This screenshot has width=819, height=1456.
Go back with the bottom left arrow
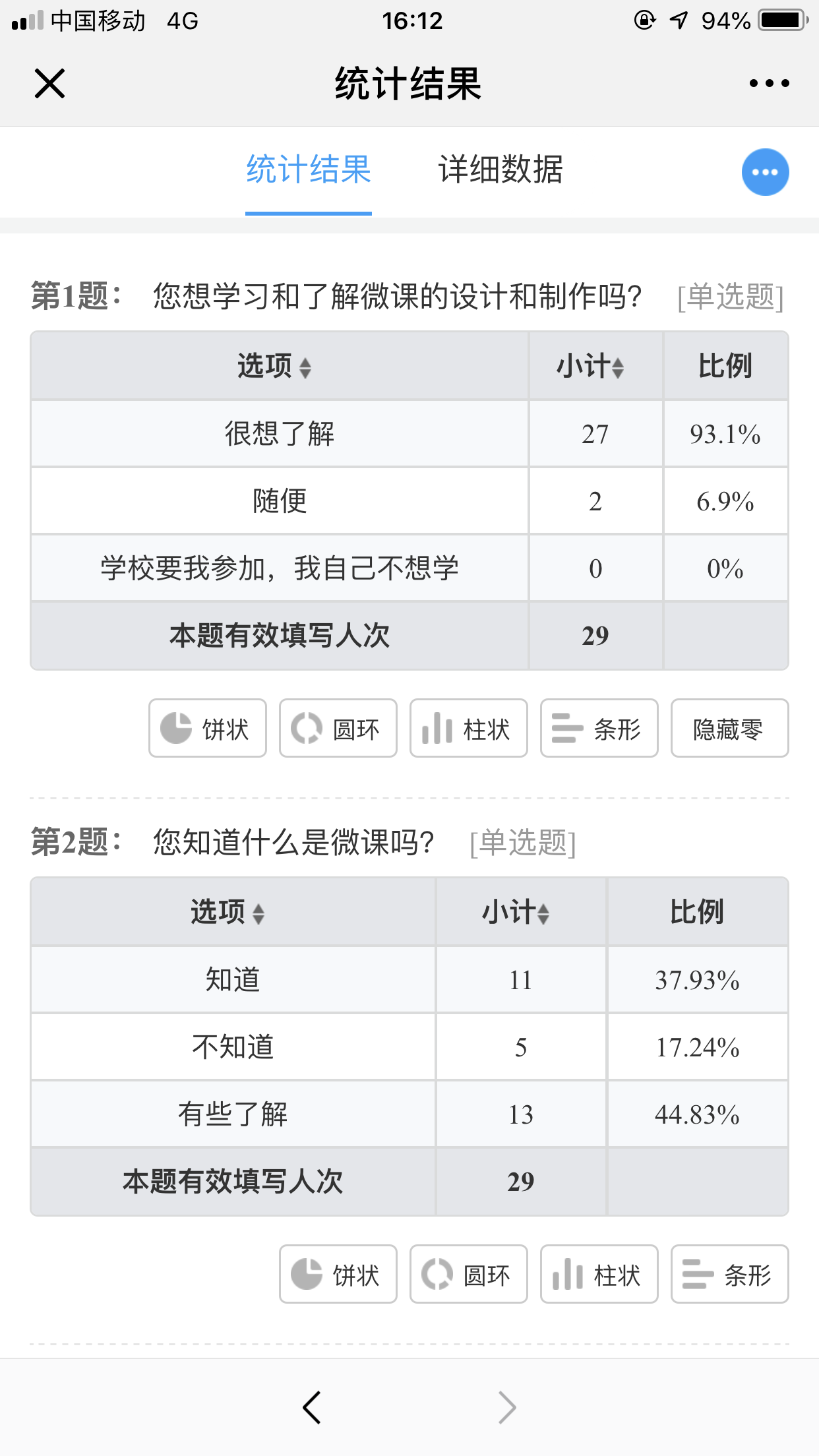[x=312, y=1407]
